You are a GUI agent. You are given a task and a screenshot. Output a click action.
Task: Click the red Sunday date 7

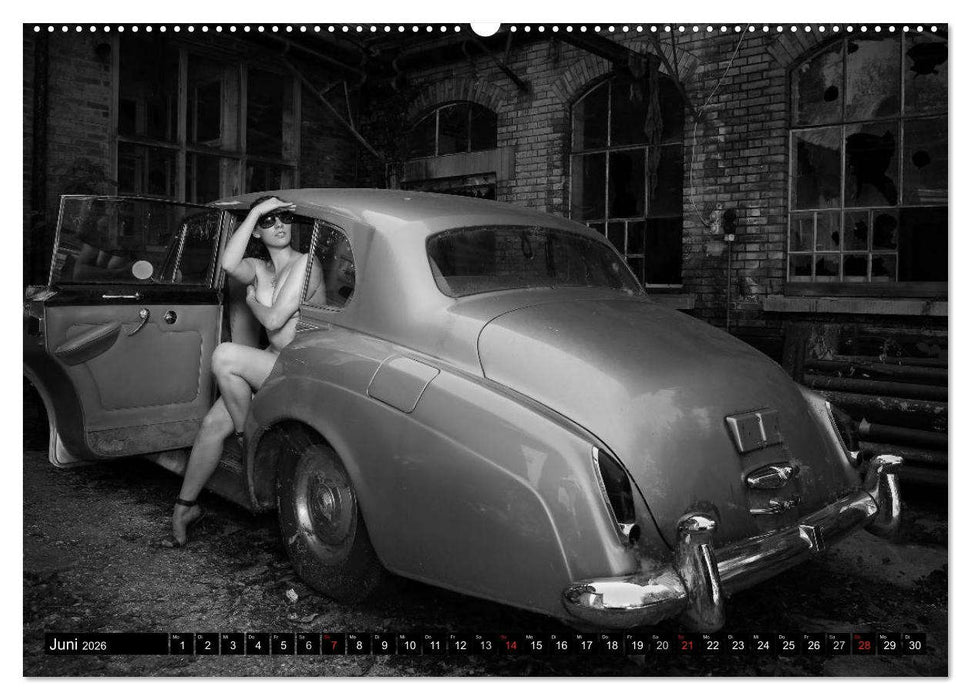pyautogui.click(x=332, y=646)
